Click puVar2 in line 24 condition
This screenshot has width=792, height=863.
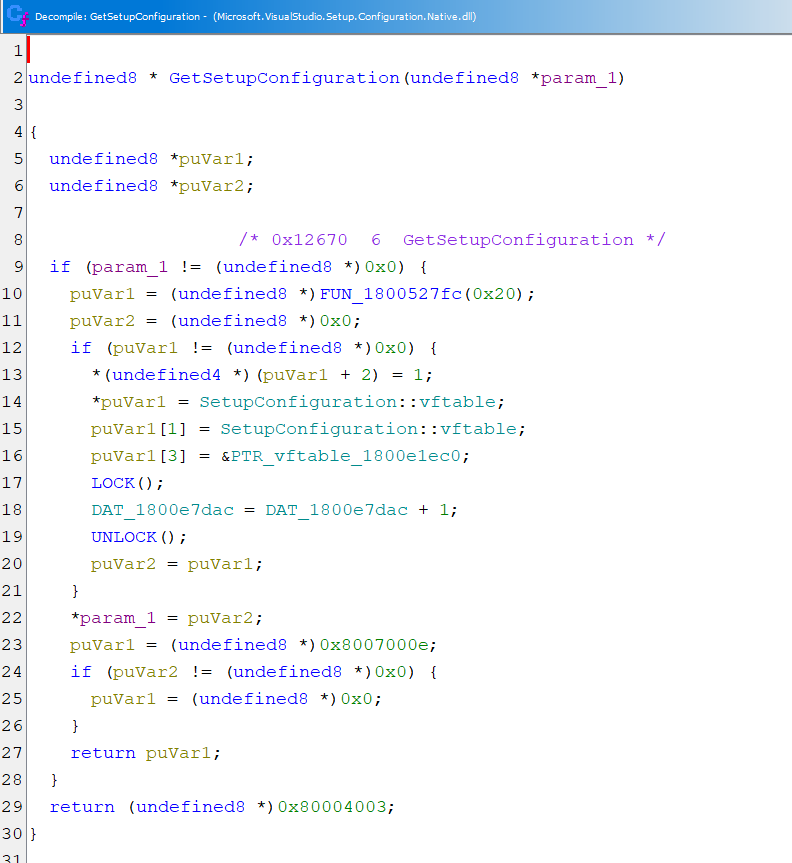[145, 671]
